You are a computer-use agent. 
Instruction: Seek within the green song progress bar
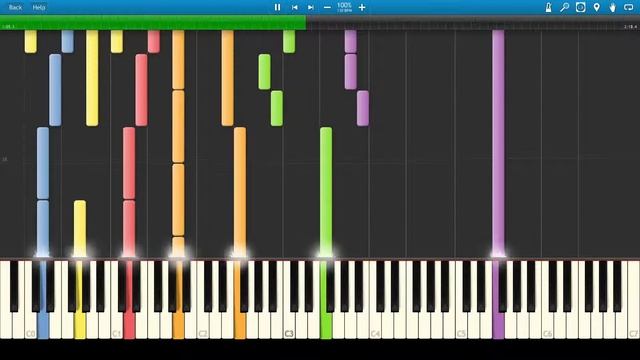[x=153, y=22]
